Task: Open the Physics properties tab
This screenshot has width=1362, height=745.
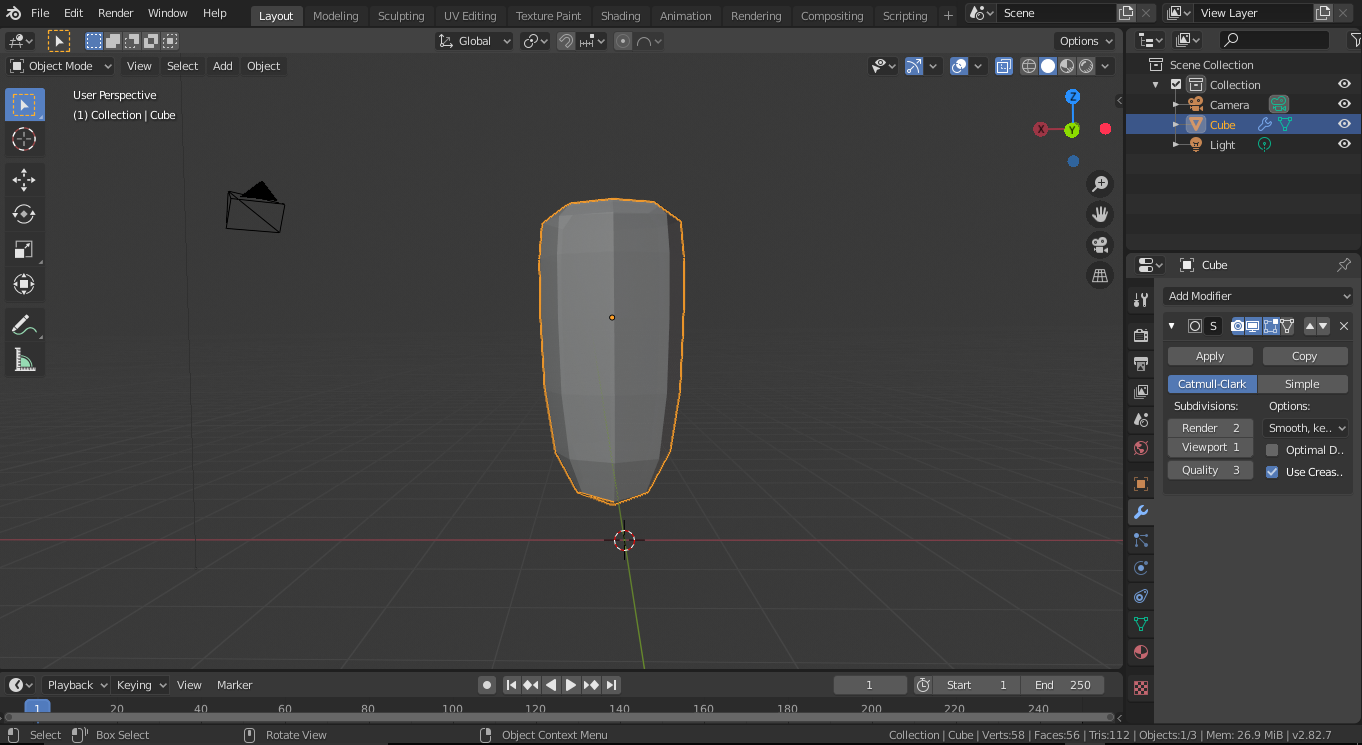Action: click(x=1140, y=568)
